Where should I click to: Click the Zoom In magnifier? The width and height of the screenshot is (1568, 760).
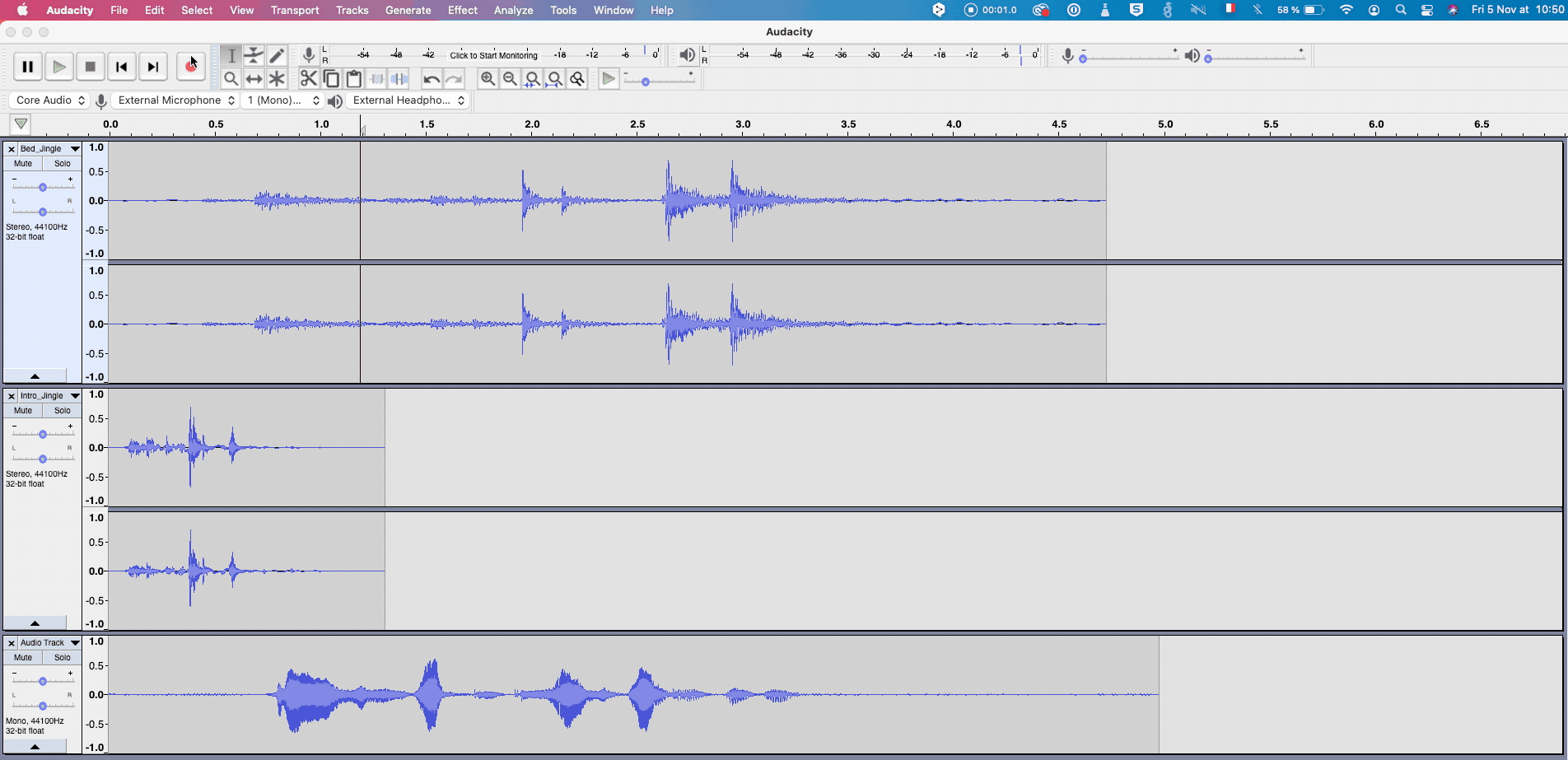click(488, 79)
